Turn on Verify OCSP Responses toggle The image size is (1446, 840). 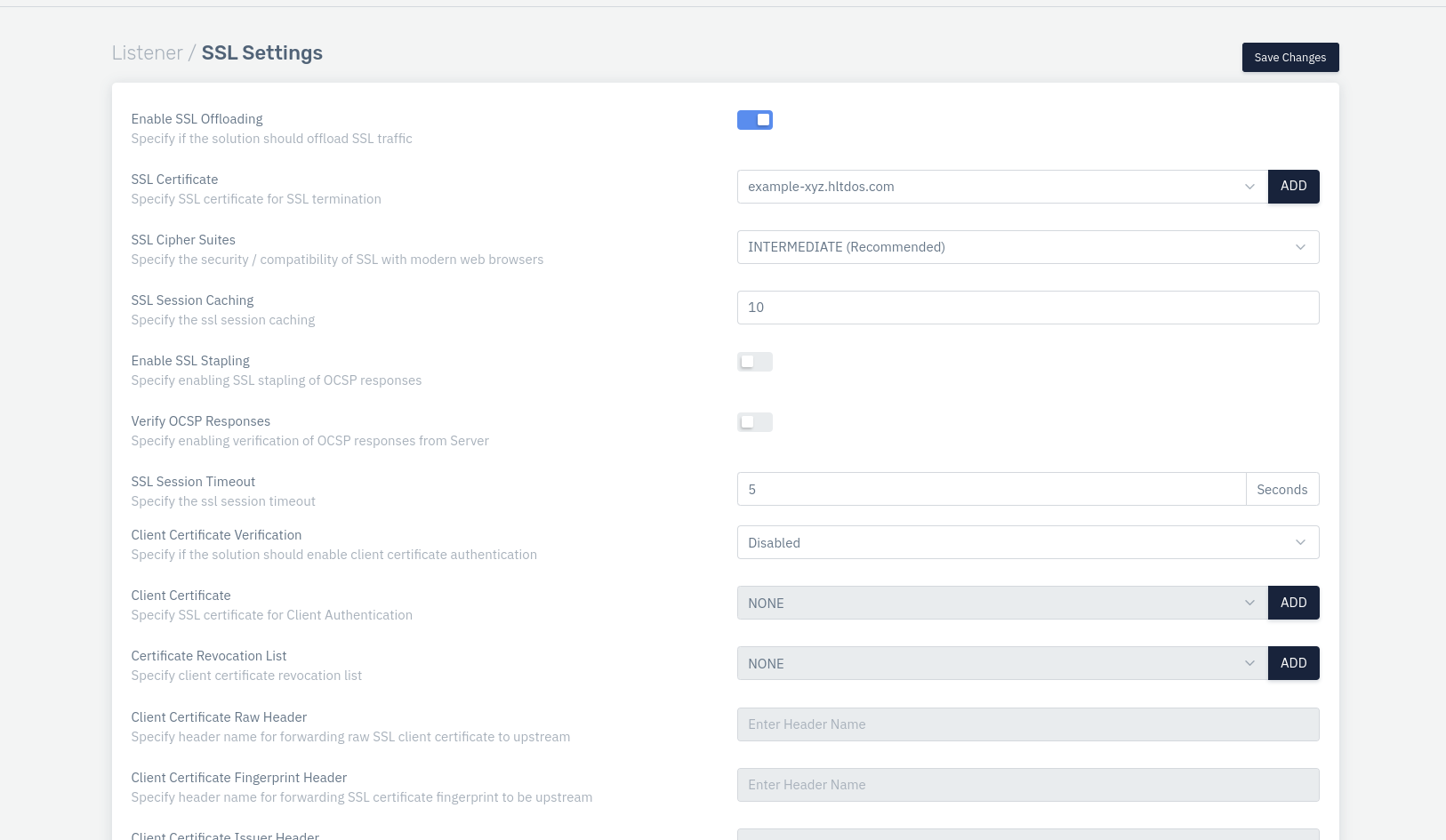point(754,422)
